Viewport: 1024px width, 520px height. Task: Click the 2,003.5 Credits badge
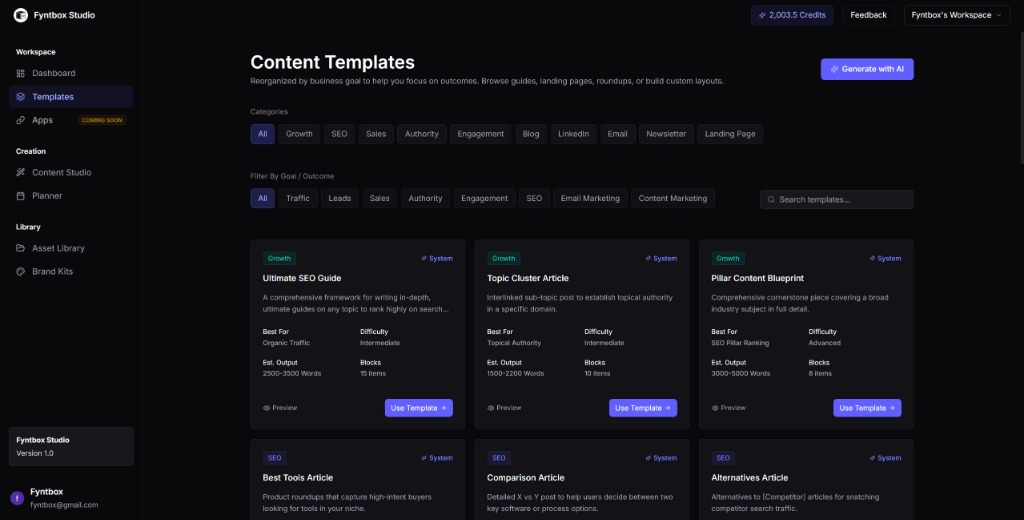point(792,15)
